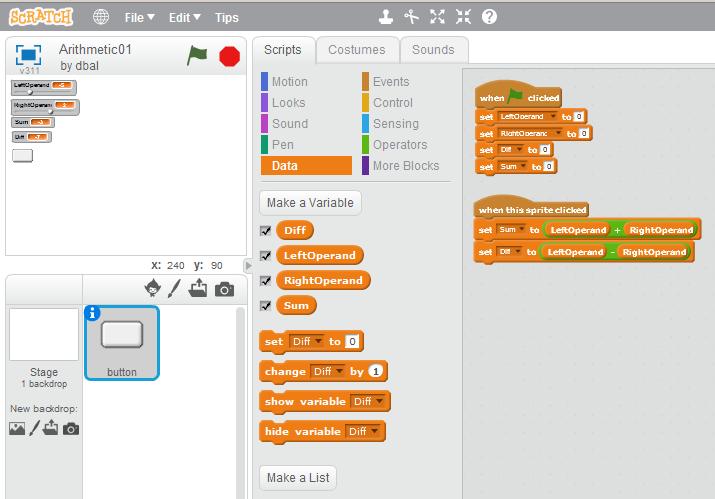Screen dimensions: 715x499
Task: Select the Stage thumbnail
Action: (x=44, y=334)
